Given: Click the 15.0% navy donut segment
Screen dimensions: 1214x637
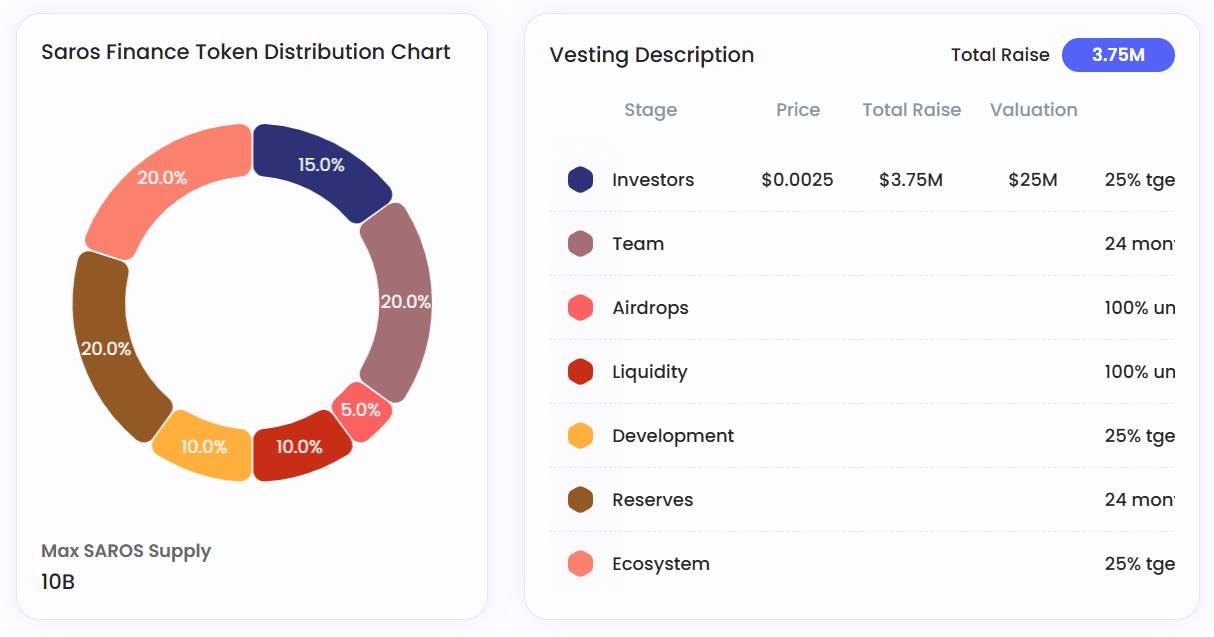Looking at the screenshot, I should [x=320, y=165].
